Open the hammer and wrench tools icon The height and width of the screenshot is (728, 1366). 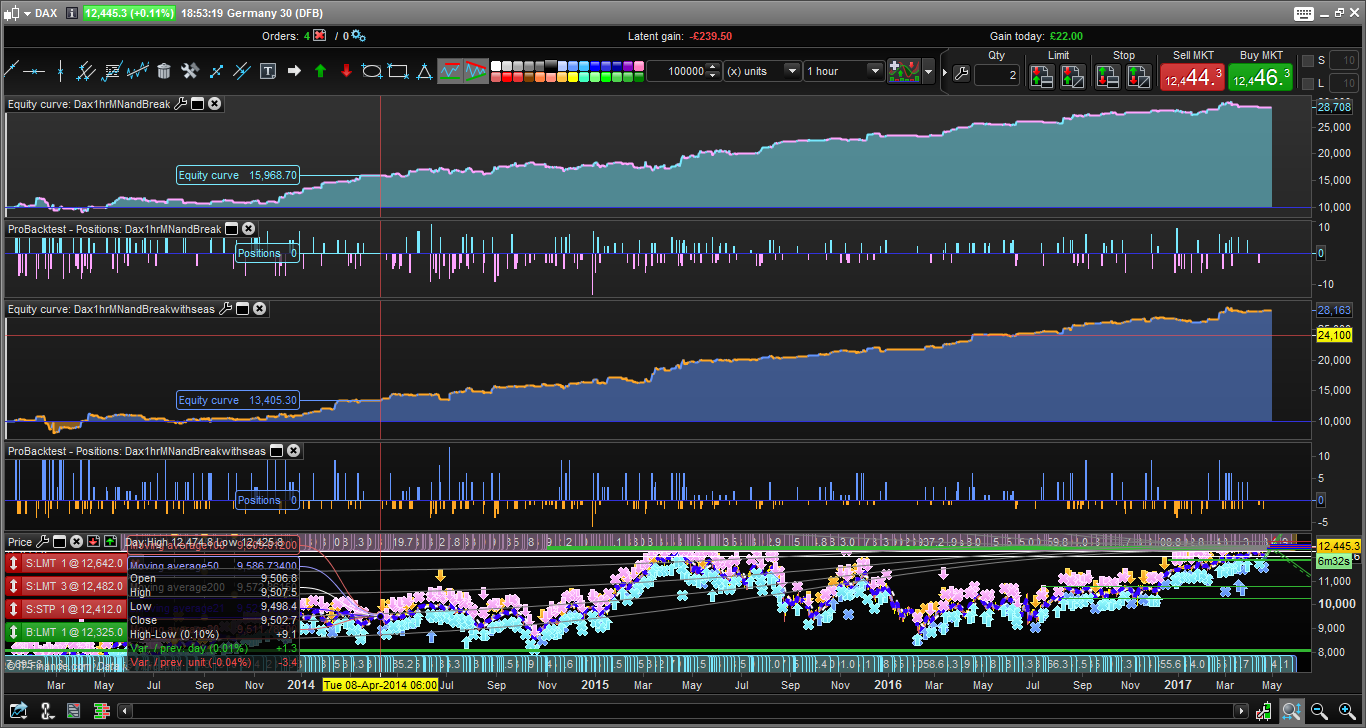(190, 71)
